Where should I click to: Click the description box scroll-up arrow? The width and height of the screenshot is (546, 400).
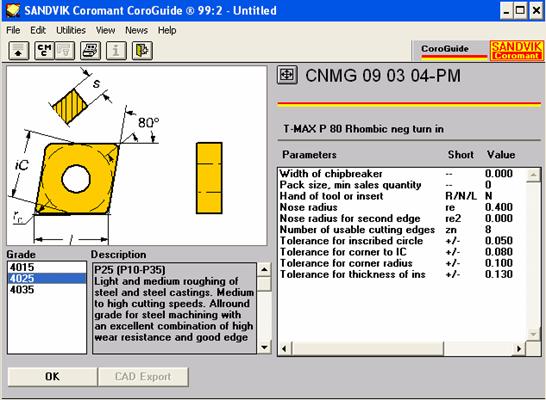[x=264, y=269]
